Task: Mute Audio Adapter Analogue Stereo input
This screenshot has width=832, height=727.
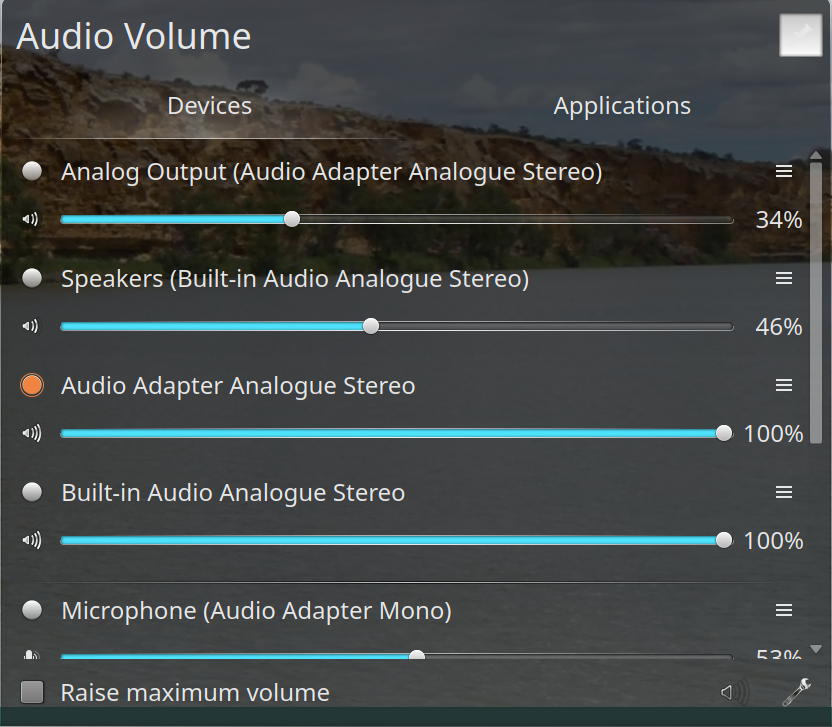Action: [x=31, y=433]
